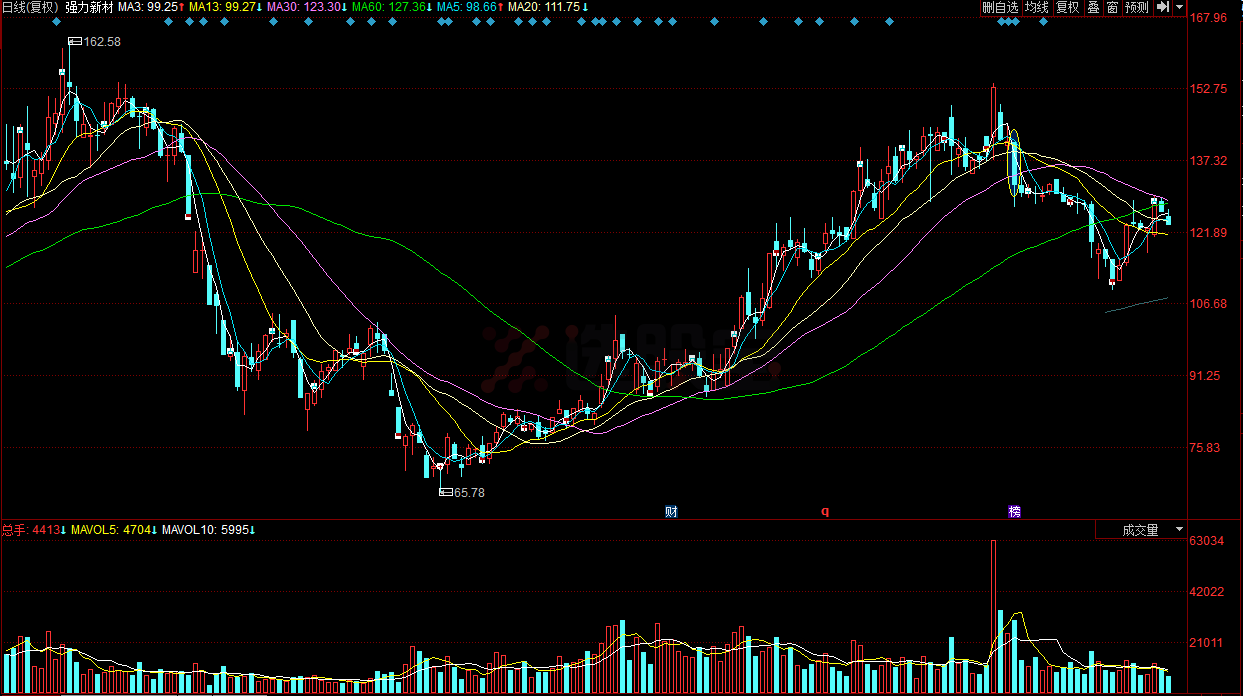The image size is (1243, 696).
Task: Click the 65.78 low price label icon
Action: (446, 492)
